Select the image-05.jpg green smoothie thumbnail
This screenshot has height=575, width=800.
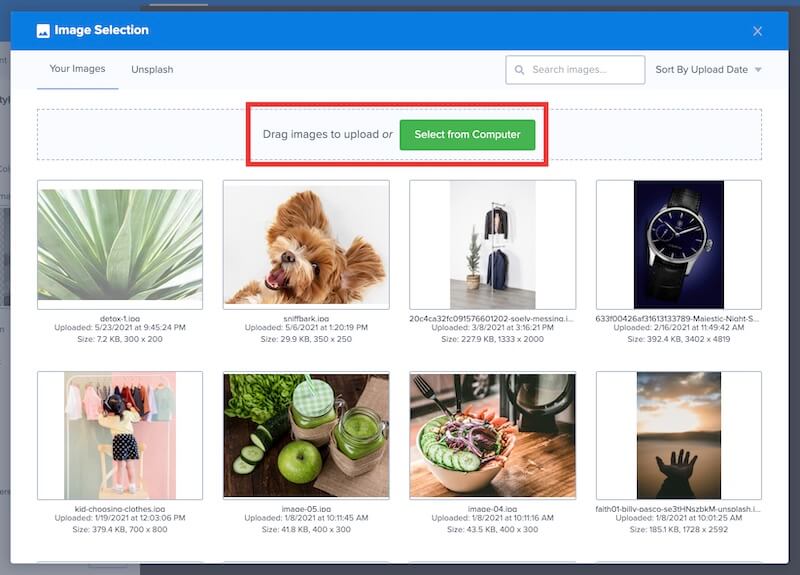306,435
